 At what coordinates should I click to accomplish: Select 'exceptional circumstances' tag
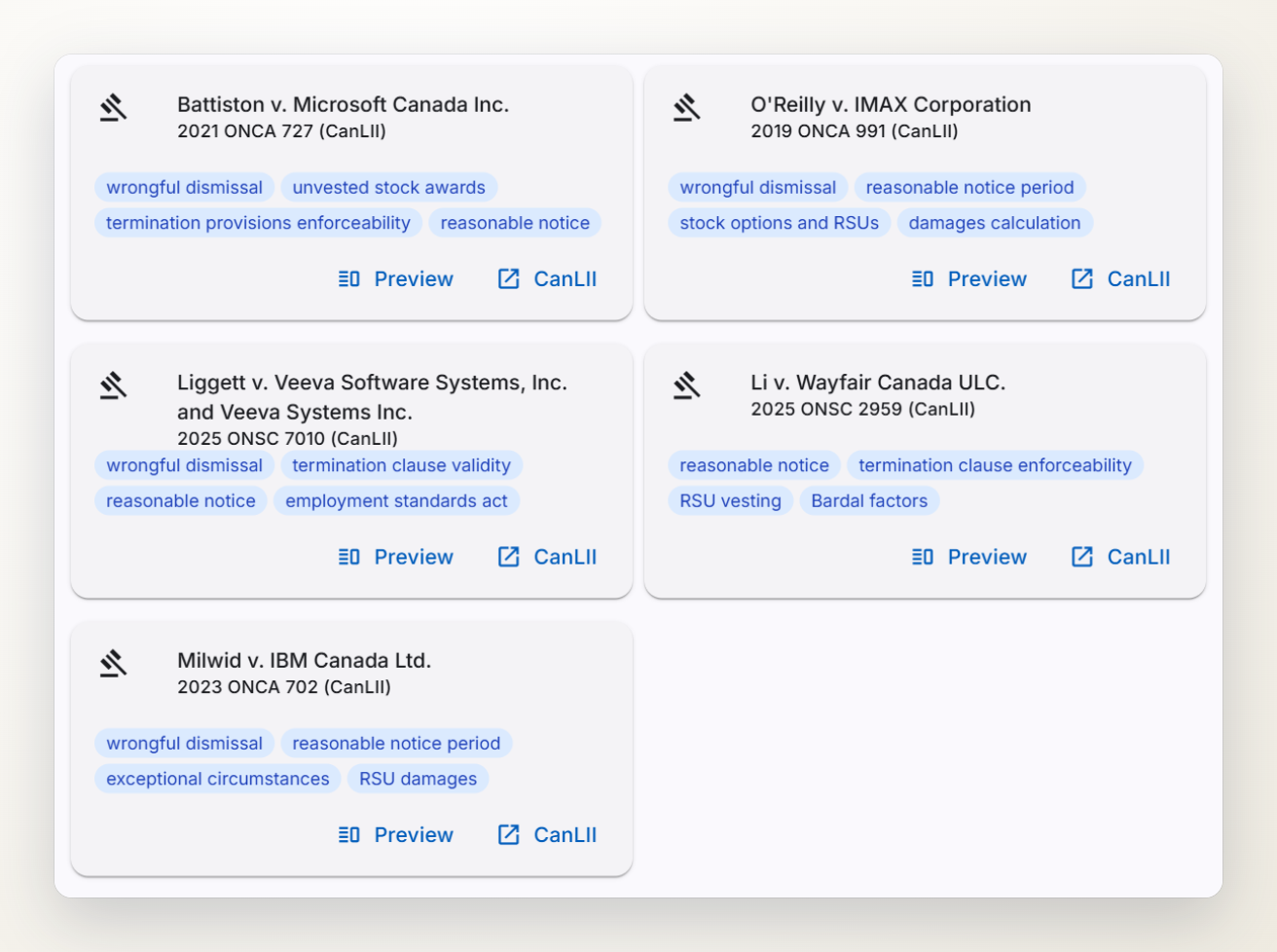[x=218, y=779]
